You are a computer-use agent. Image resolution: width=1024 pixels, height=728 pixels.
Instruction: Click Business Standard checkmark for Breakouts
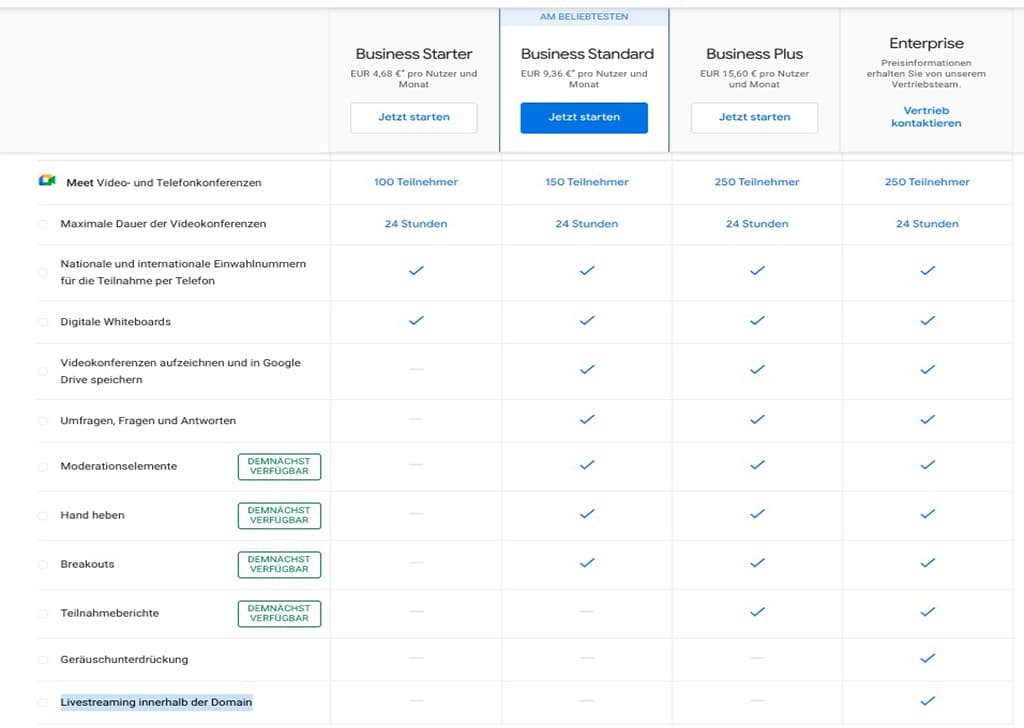(x=587, y=563)
